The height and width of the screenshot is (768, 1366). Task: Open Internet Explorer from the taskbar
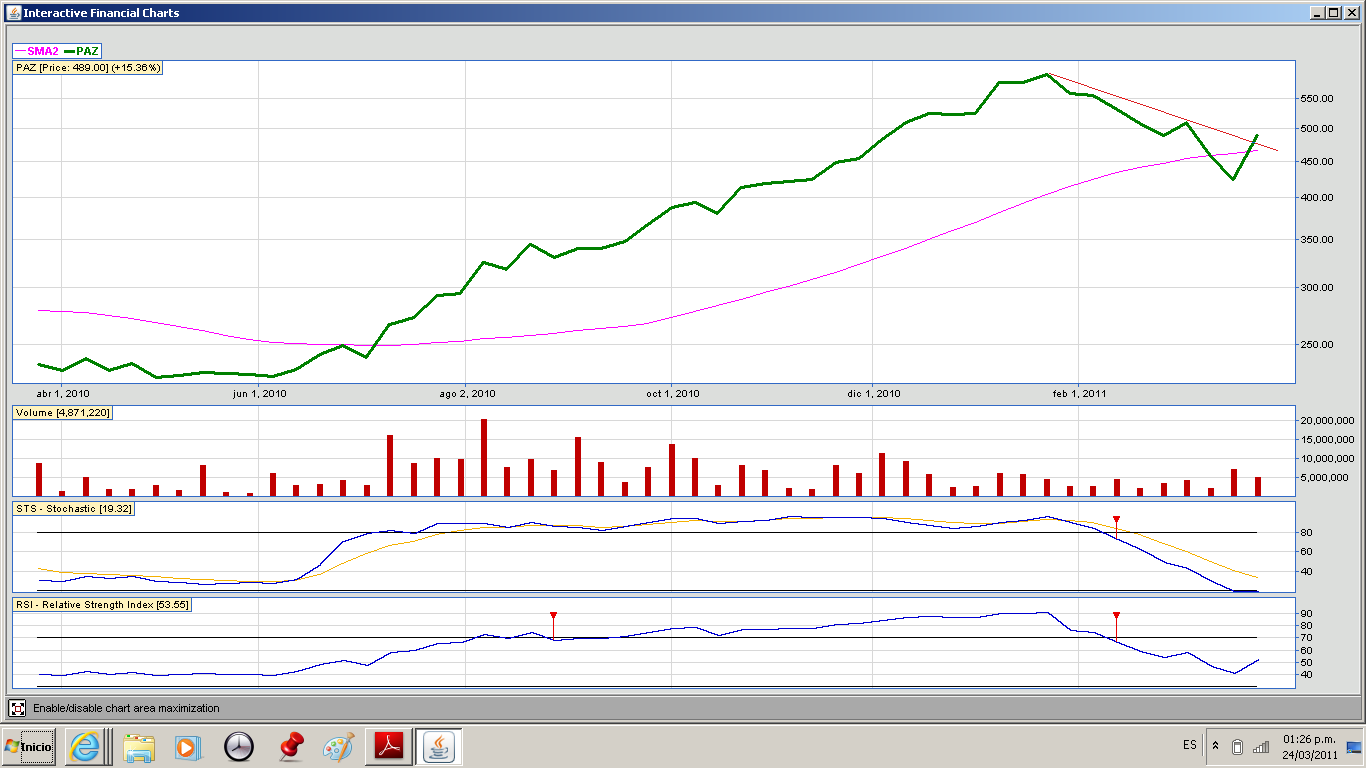pyautogui.click(x=85, y=746)
